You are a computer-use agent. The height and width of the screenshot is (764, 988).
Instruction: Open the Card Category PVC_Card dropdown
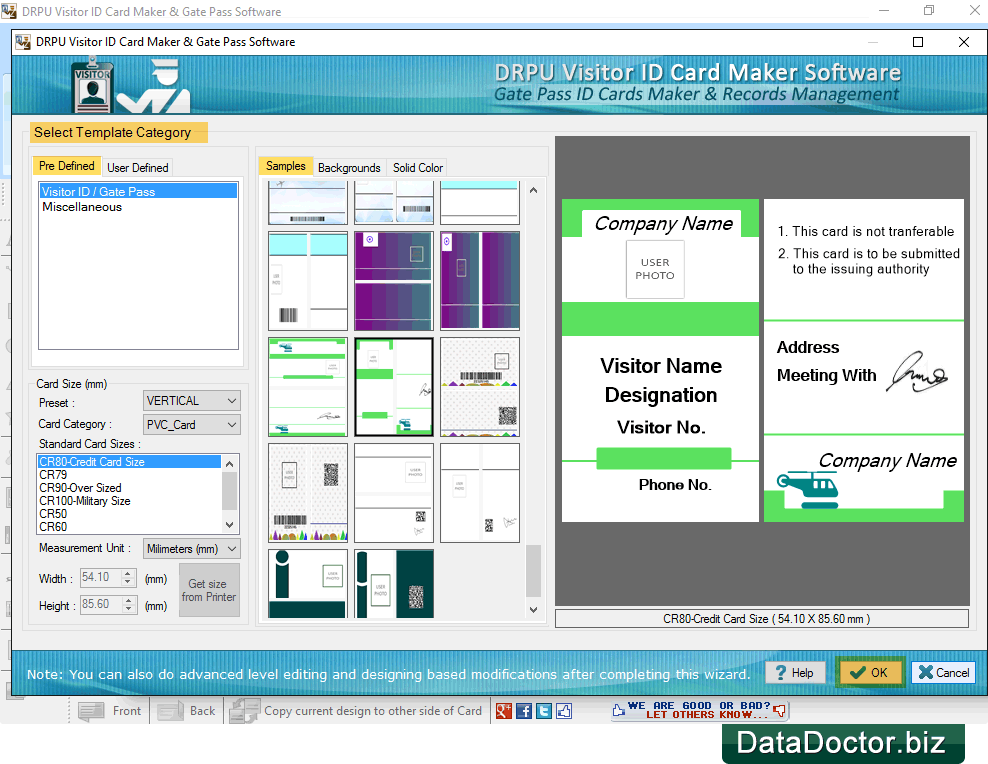click(192, 425)
